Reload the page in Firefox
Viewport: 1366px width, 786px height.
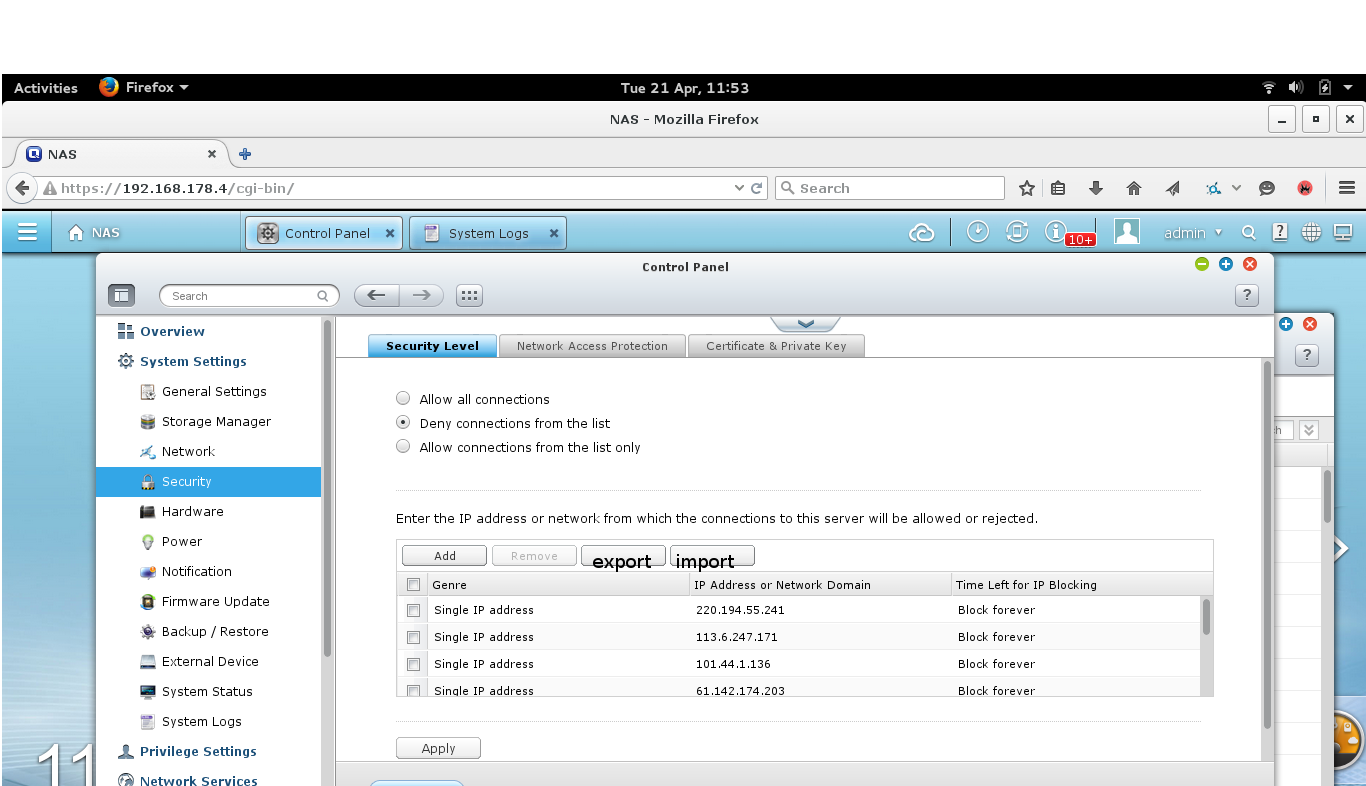pos(758,188)
